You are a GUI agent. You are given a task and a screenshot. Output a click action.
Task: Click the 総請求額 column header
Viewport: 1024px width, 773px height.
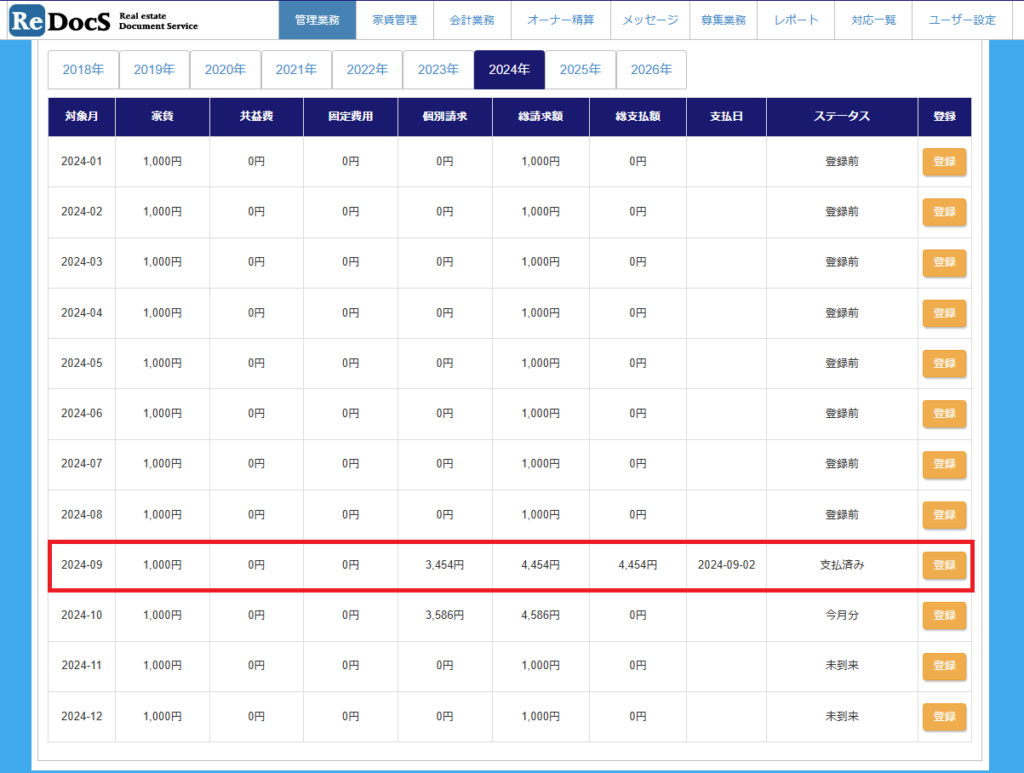(541, 116)
